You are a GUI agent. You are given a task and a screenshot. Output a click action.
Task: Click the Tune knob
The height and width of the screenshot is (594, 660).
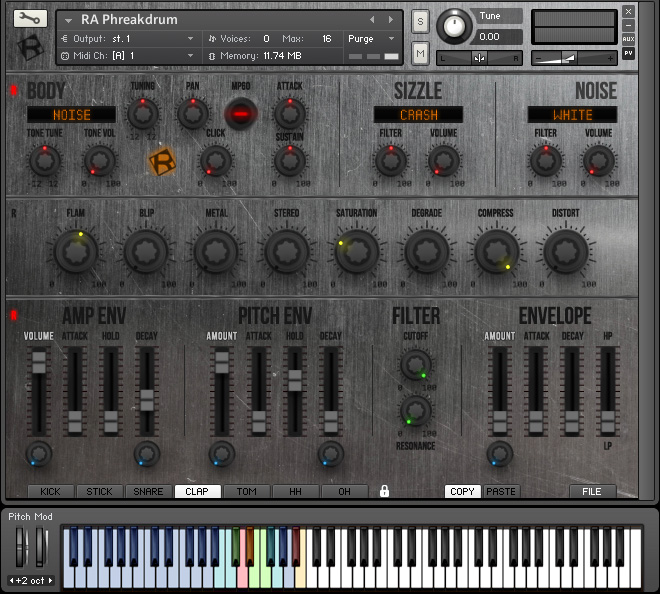[454, 26]
